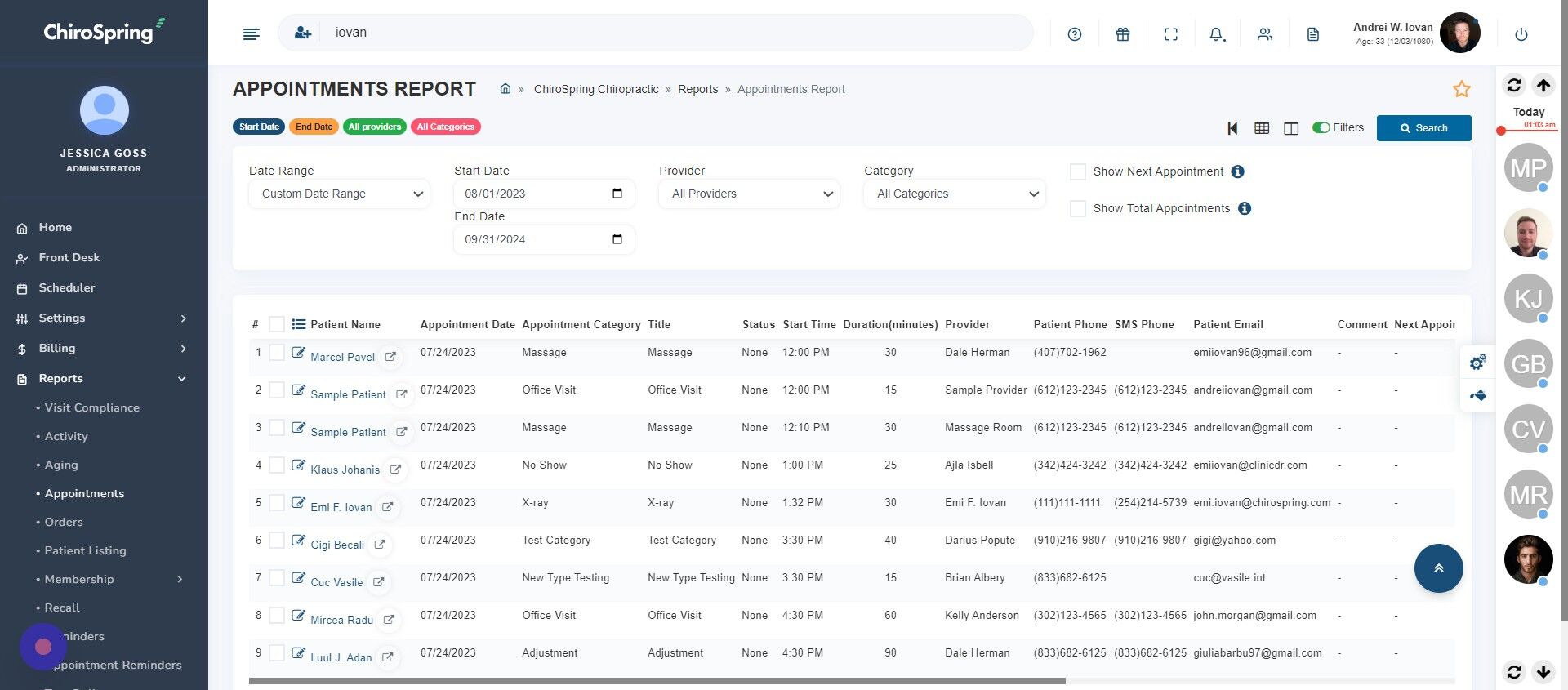Screen dimensions: 1568x690
Task: Open the gift box icon
Action: point(1123,34)
